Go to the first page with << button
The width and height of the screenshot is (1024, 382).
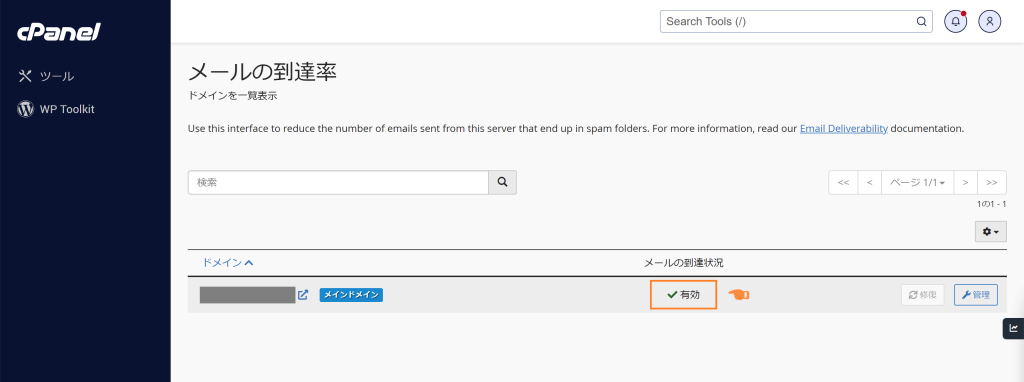[842, 183]
